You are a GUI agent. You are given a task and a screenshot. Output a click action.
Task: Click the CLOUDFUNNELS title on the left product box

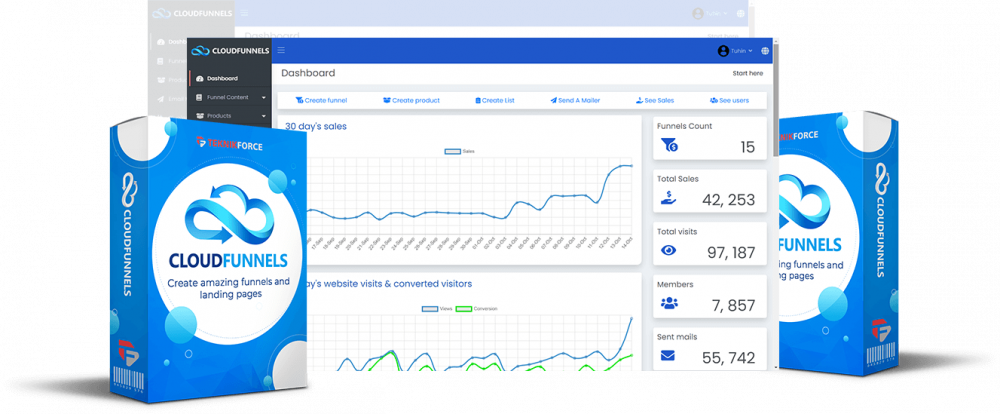[x=228, y=260]
